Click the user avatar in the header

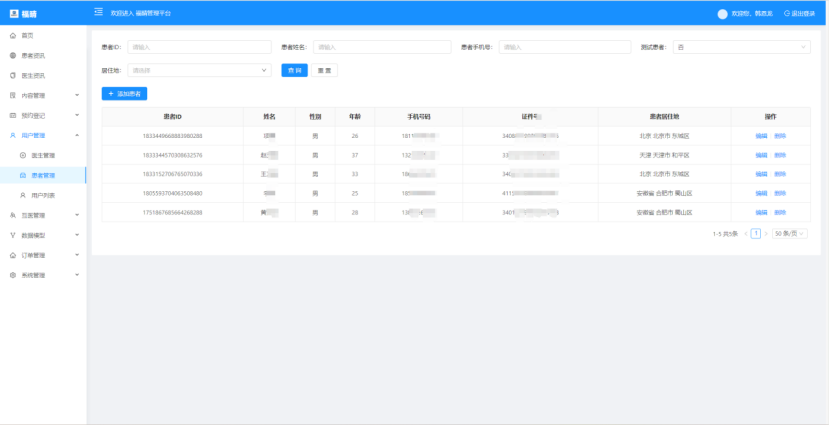723,13
